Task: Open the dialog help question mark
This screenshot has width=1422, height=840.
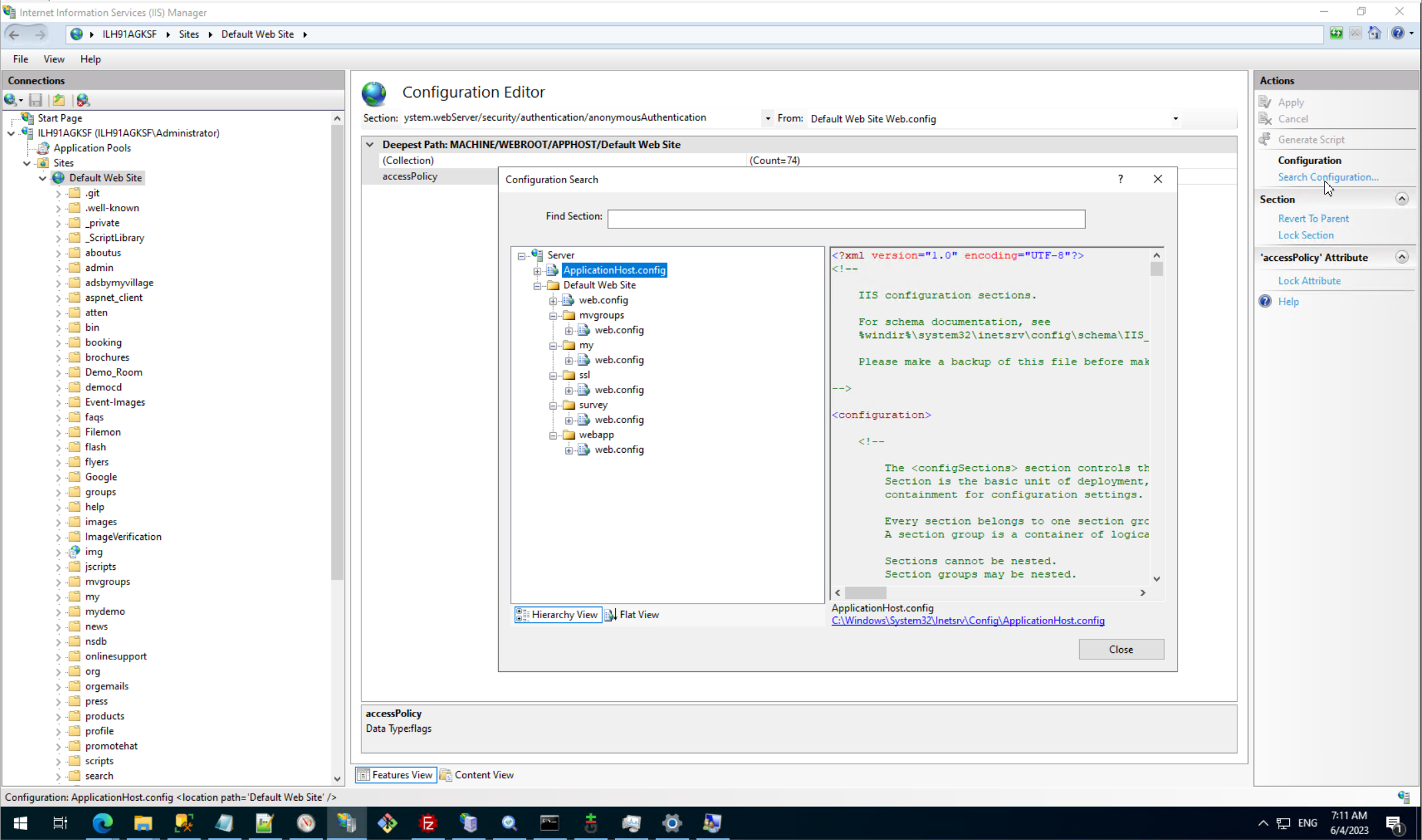Action: [1120, 179]
